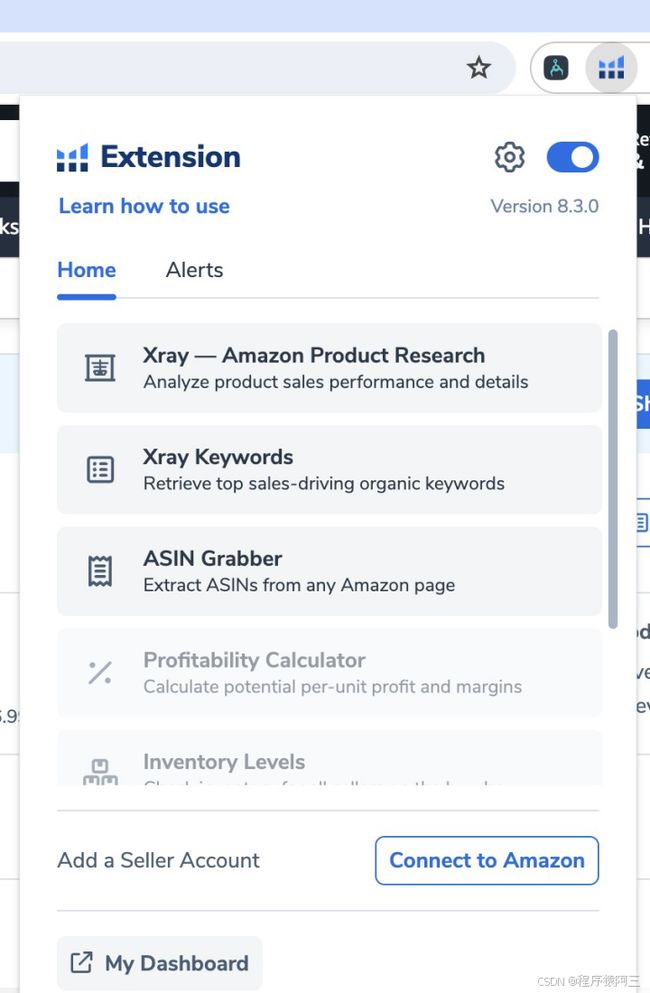Viewport: 650px width, 993px height.
Task: Click Connect to Amazon button
Action: click(487, 860)
